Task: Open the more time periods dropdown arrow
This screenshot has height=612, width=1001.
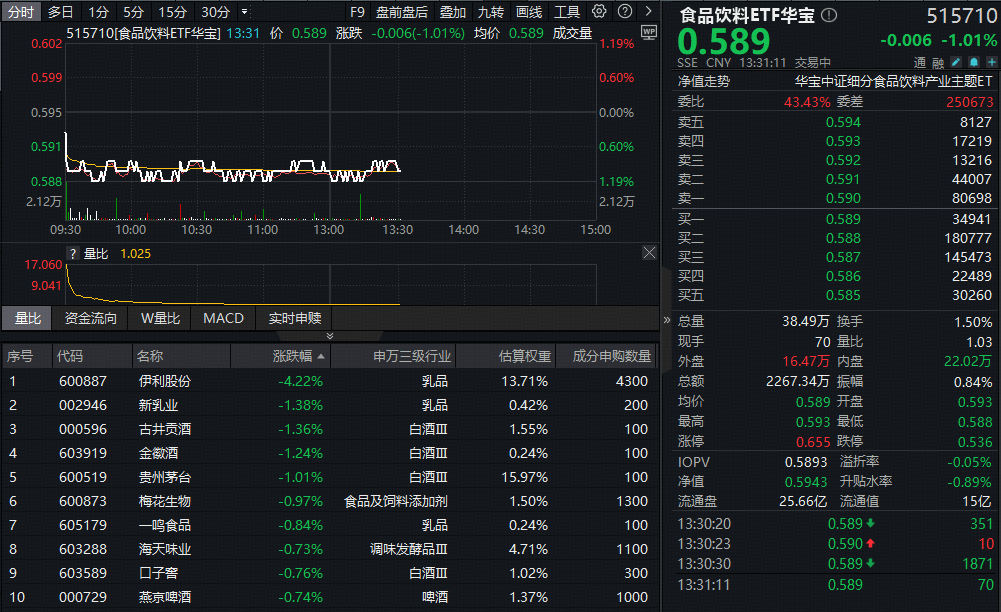Action: pos(245,12)
